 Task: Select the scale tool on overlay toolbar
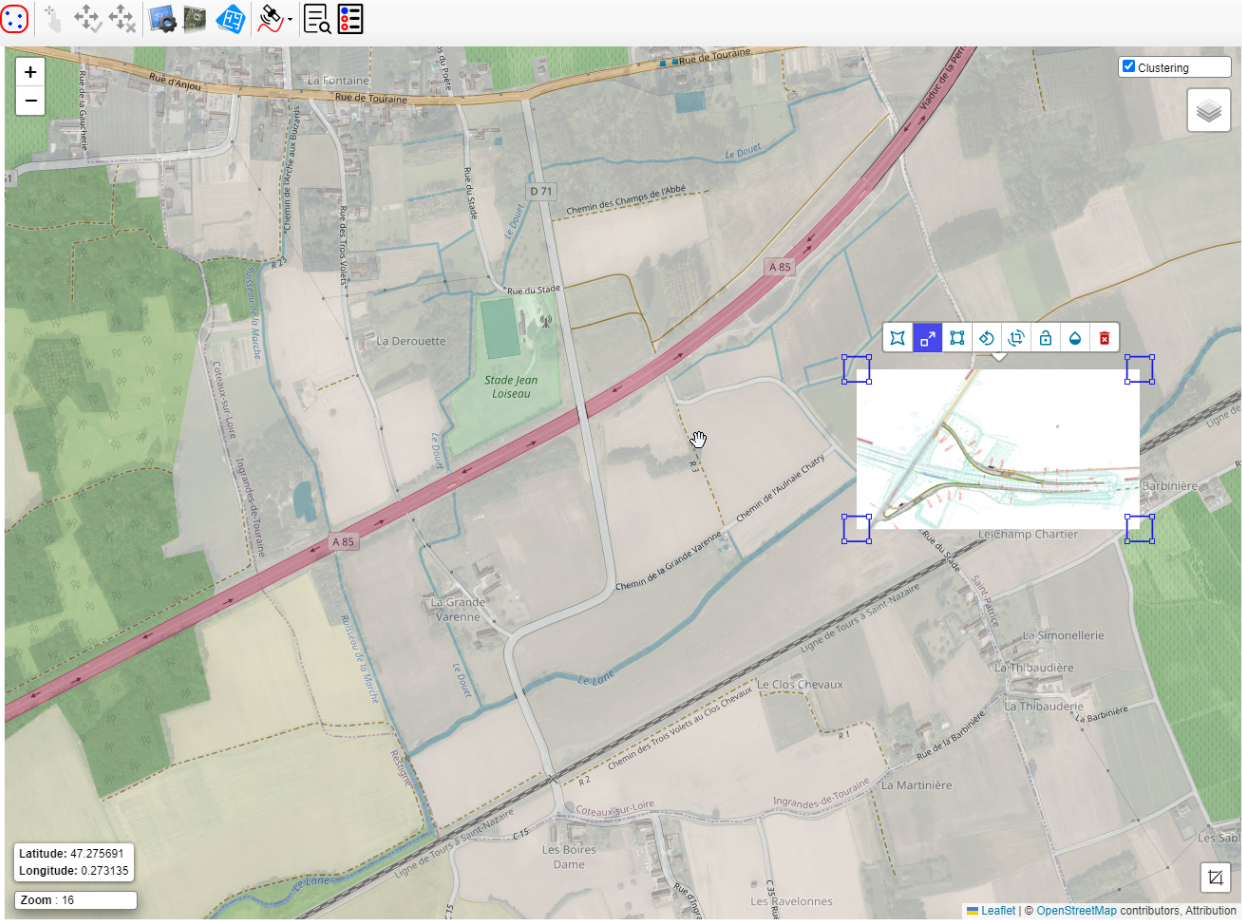[x=928, y=338]
